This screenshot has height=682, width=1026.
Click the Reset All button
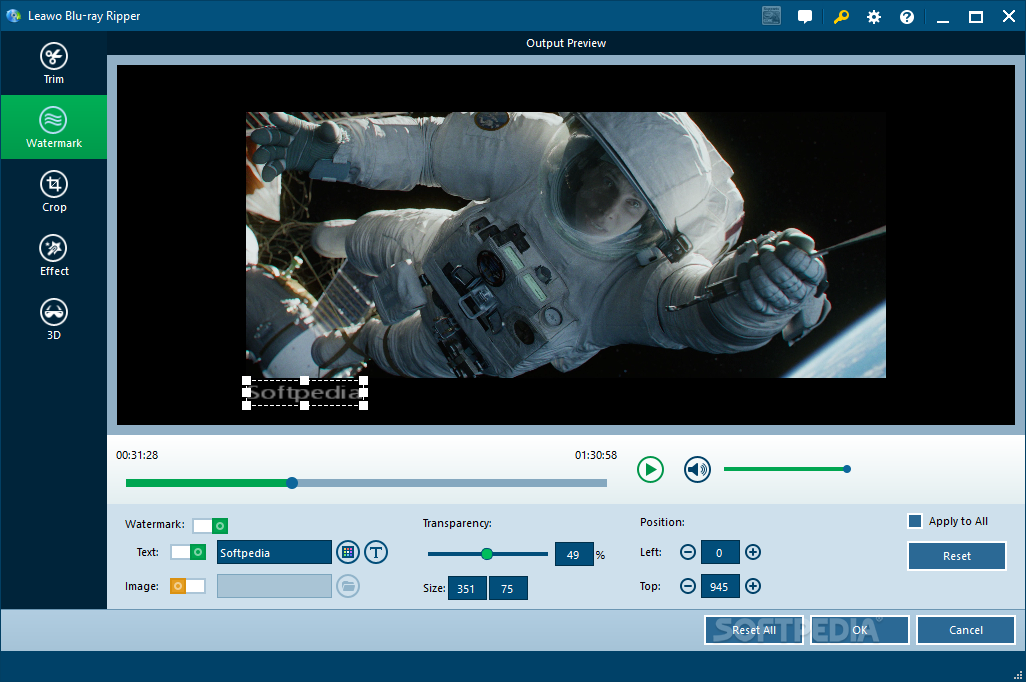click(754, 630)
